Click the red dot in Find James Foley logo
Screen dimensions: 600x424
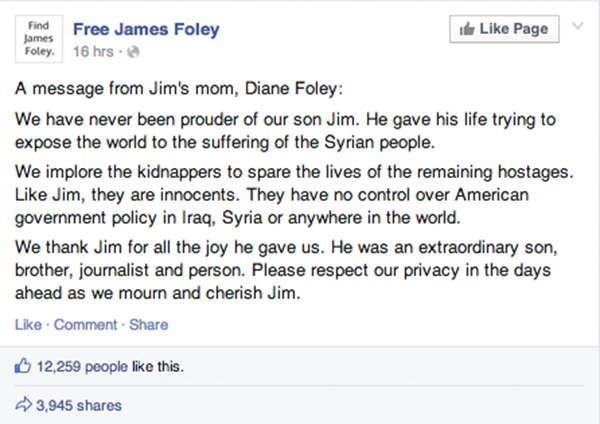[53, 54]
